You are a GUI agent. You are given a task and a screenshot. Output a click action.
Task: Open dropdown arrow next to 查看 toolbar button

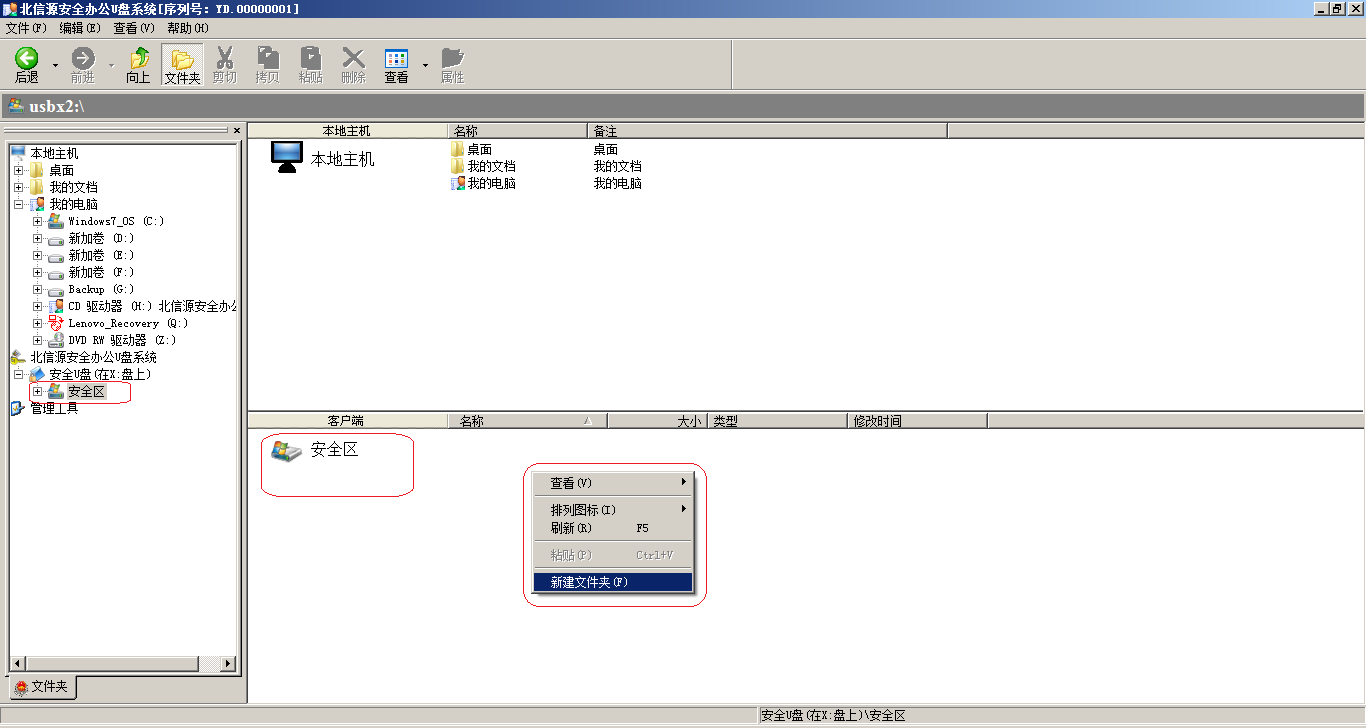(x=425, y=66)
